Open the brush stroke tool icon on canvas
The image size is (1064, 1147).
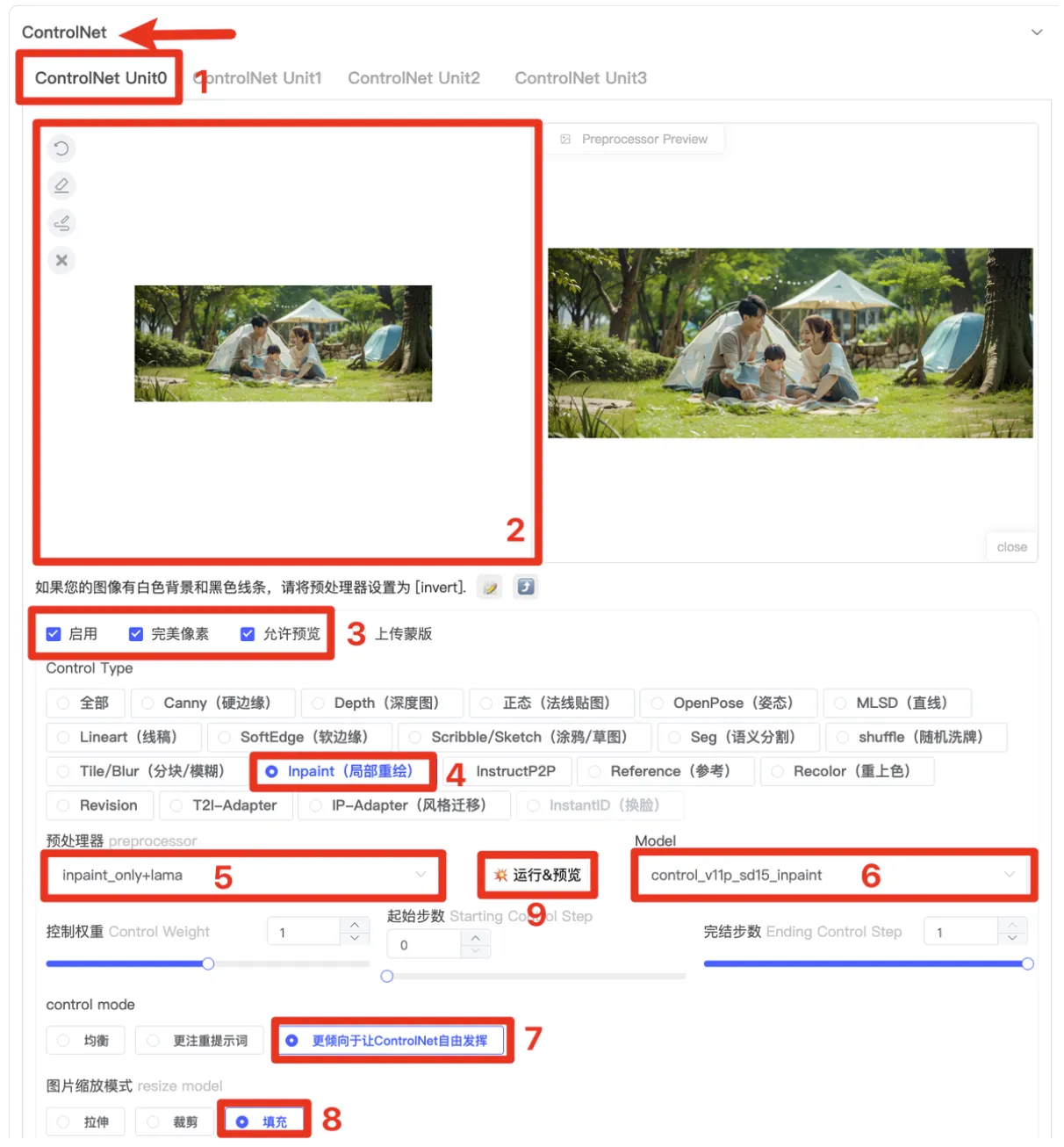(61, 223)
